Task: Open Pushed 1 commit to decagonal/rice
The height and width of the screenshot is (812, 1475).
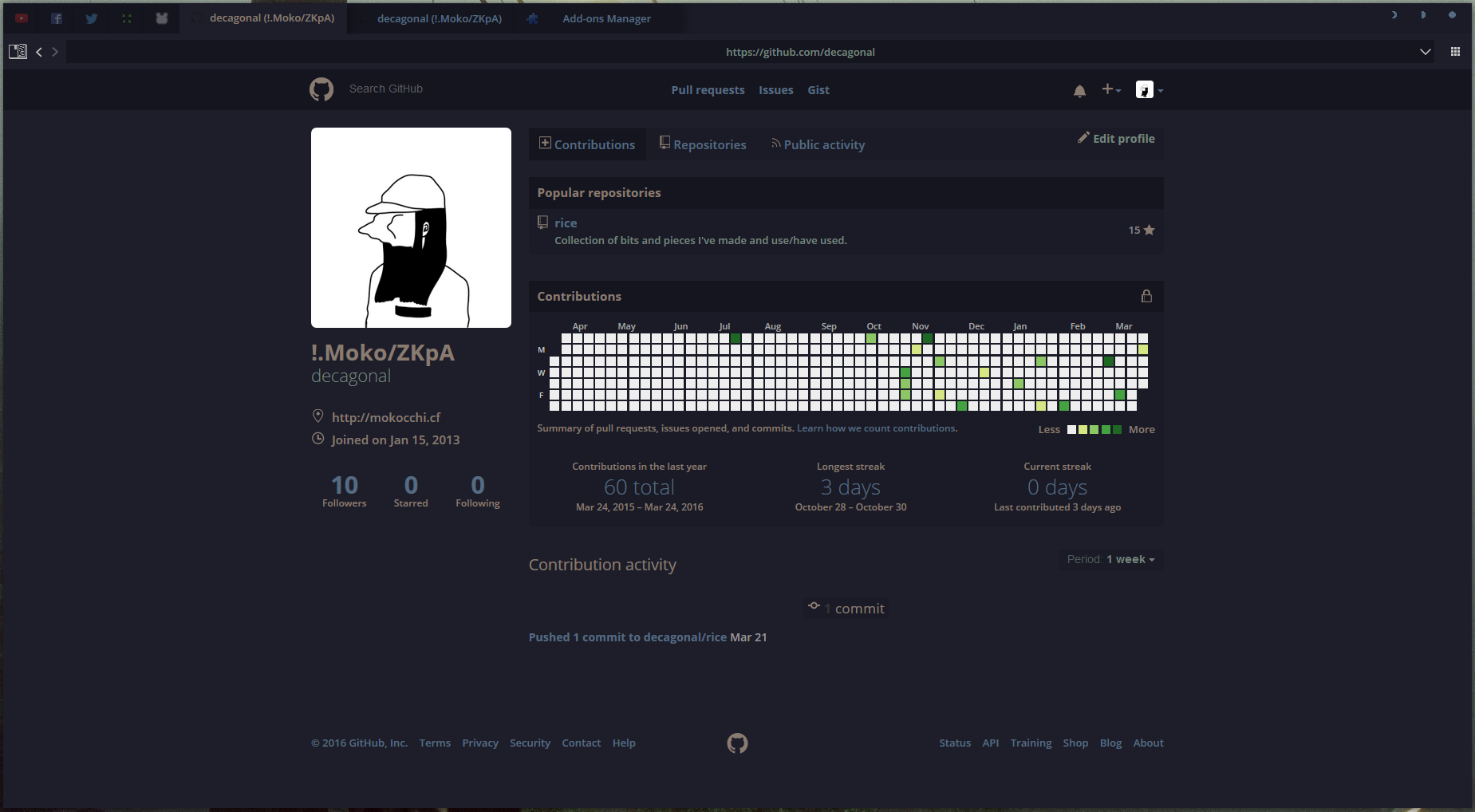Action: point(628,637)
